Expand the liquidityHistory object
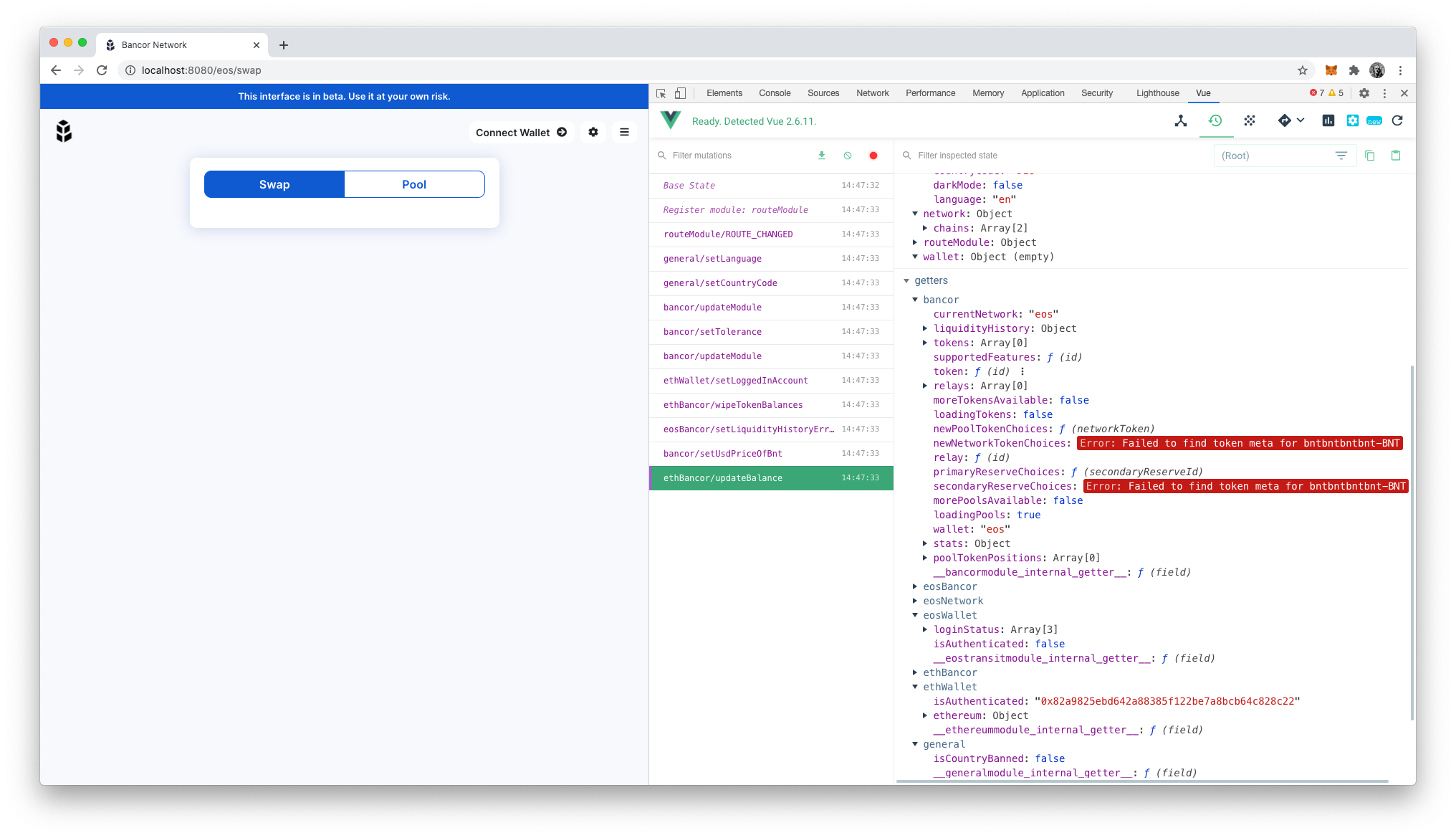Screen dimensions: 1456x838 [925, 328]
